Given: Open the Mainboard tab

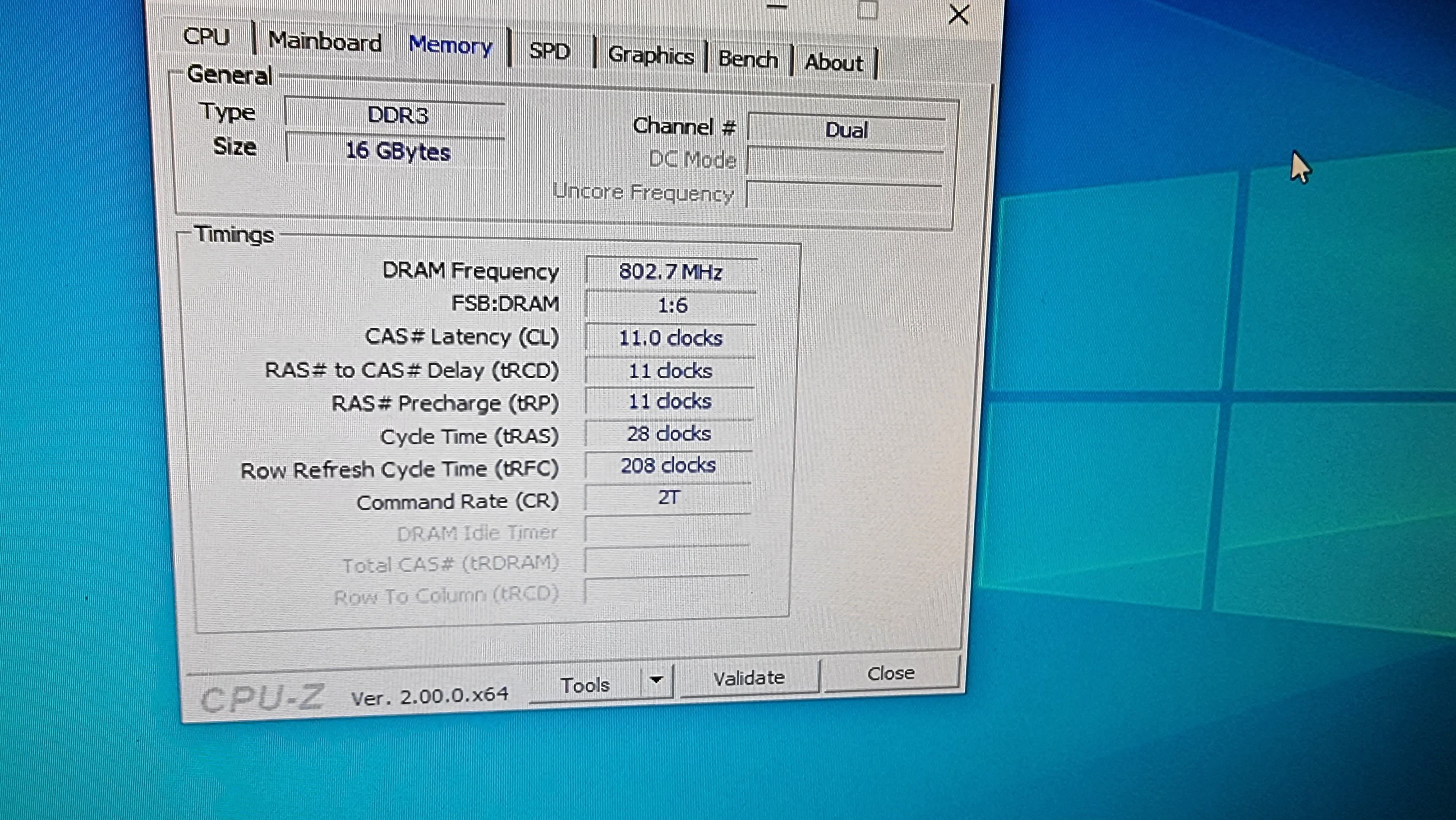Looking at the screenshot, I should pyautogui.click(x=325, y=42).
